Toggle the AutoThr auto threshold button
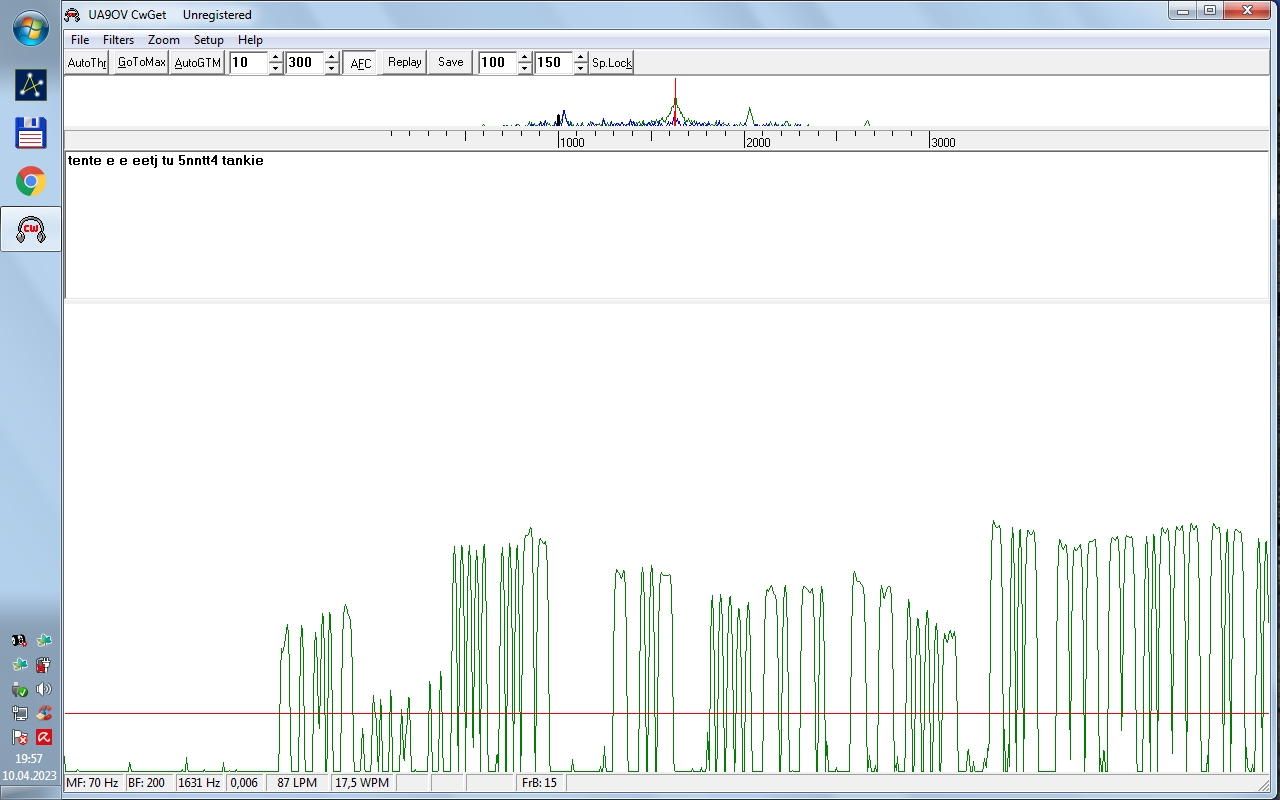1280x800 pixels. point(87,63)
